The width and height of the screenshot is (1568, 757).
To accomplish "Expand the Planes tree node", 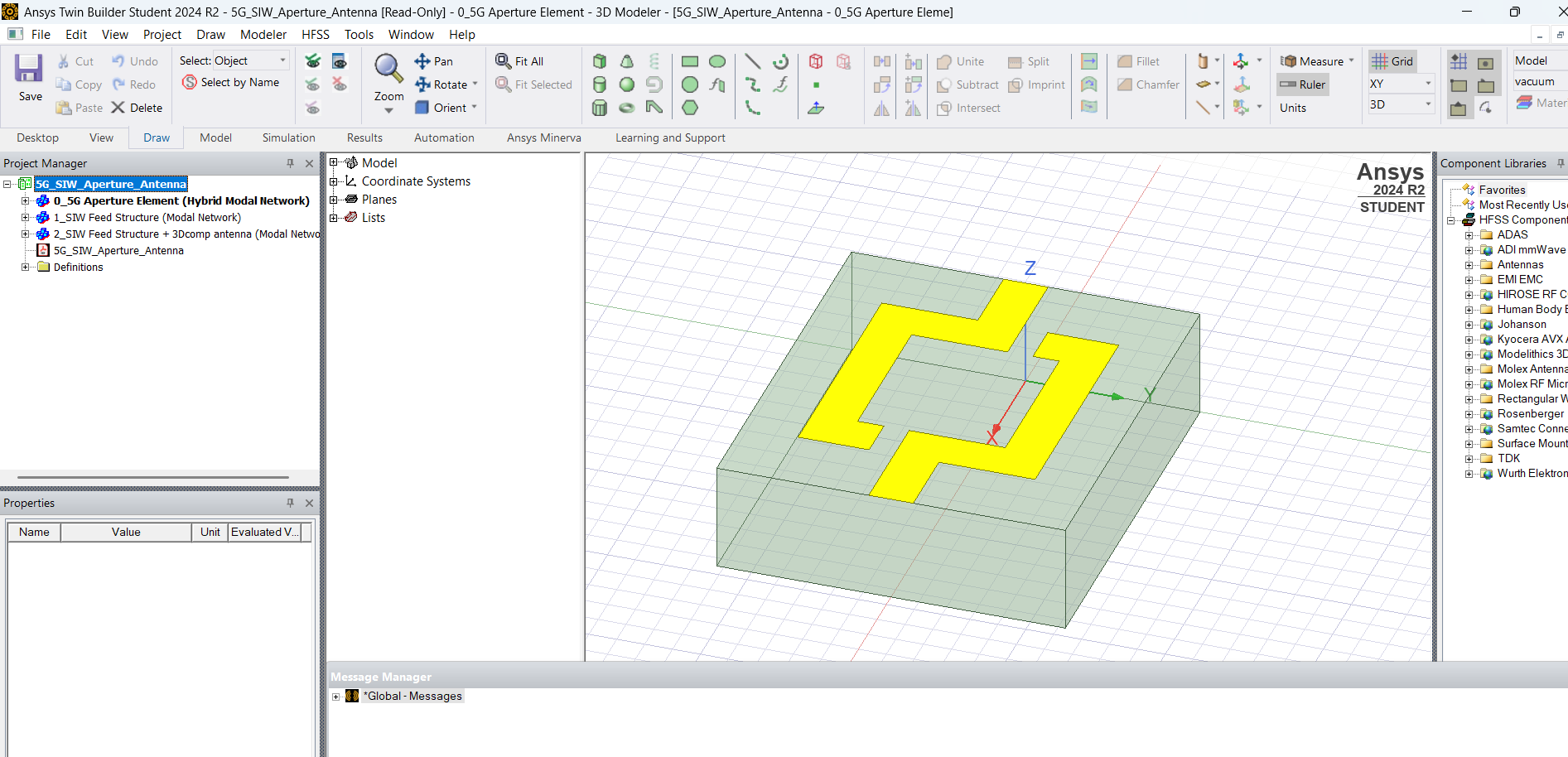I will (334, 200).
